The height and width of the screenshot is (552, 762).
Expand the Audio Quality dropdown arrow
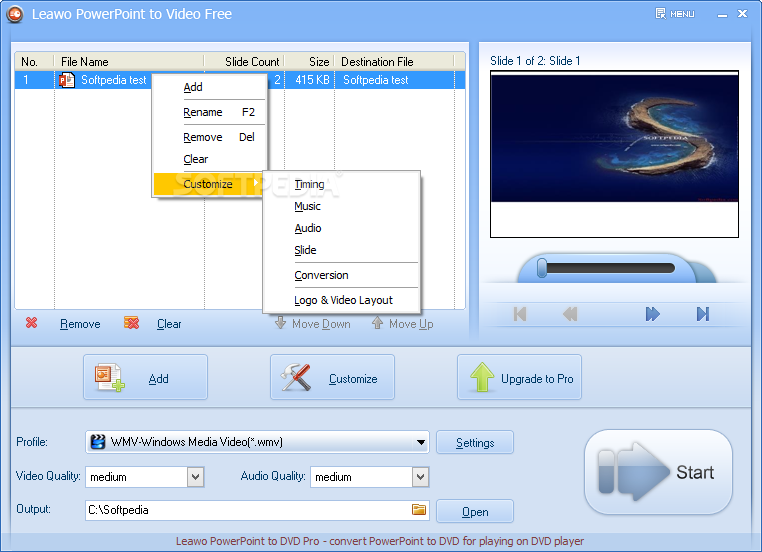[x=420, y=477]
